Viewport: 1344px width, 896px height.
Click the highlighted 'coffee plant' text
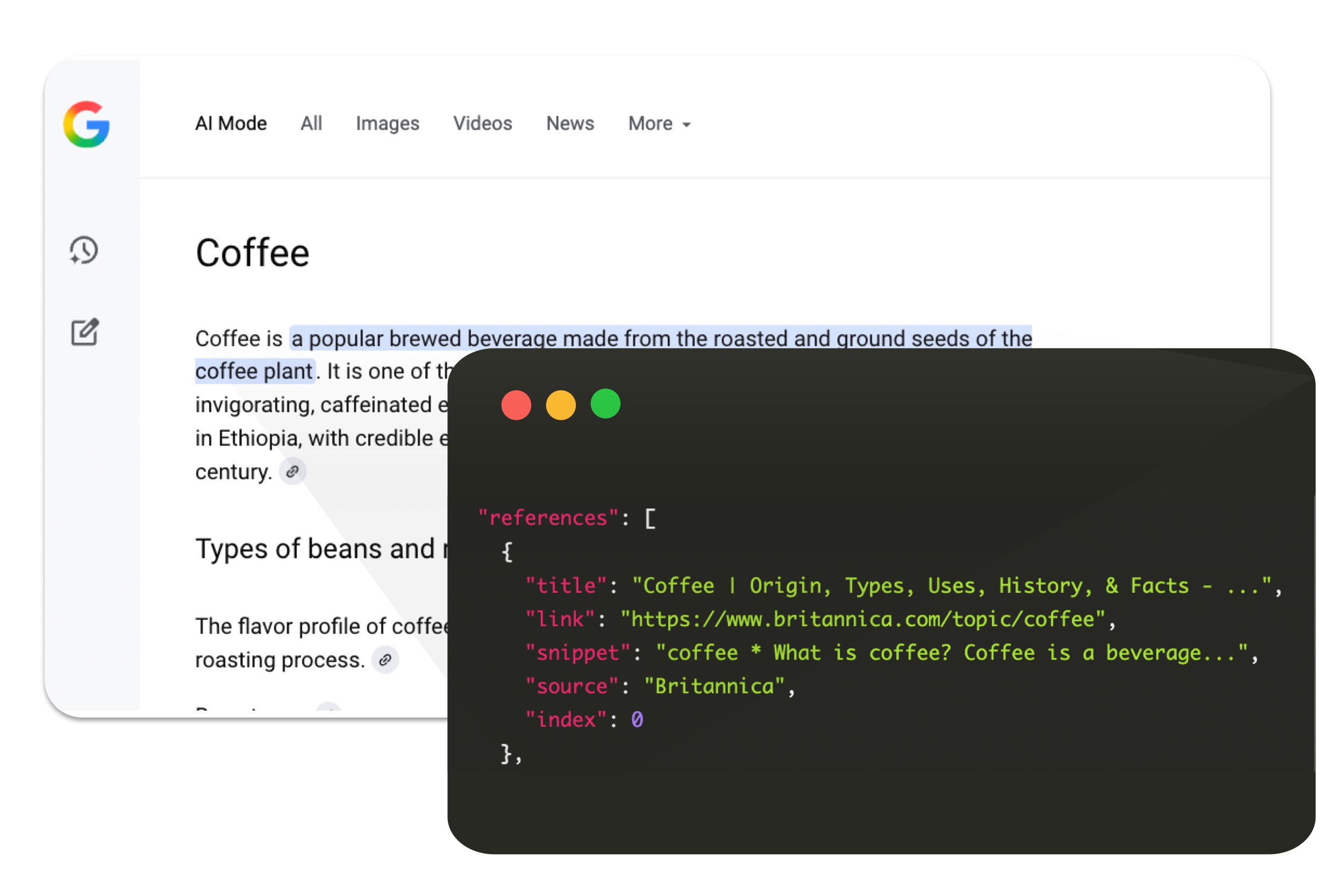(254, 371)
